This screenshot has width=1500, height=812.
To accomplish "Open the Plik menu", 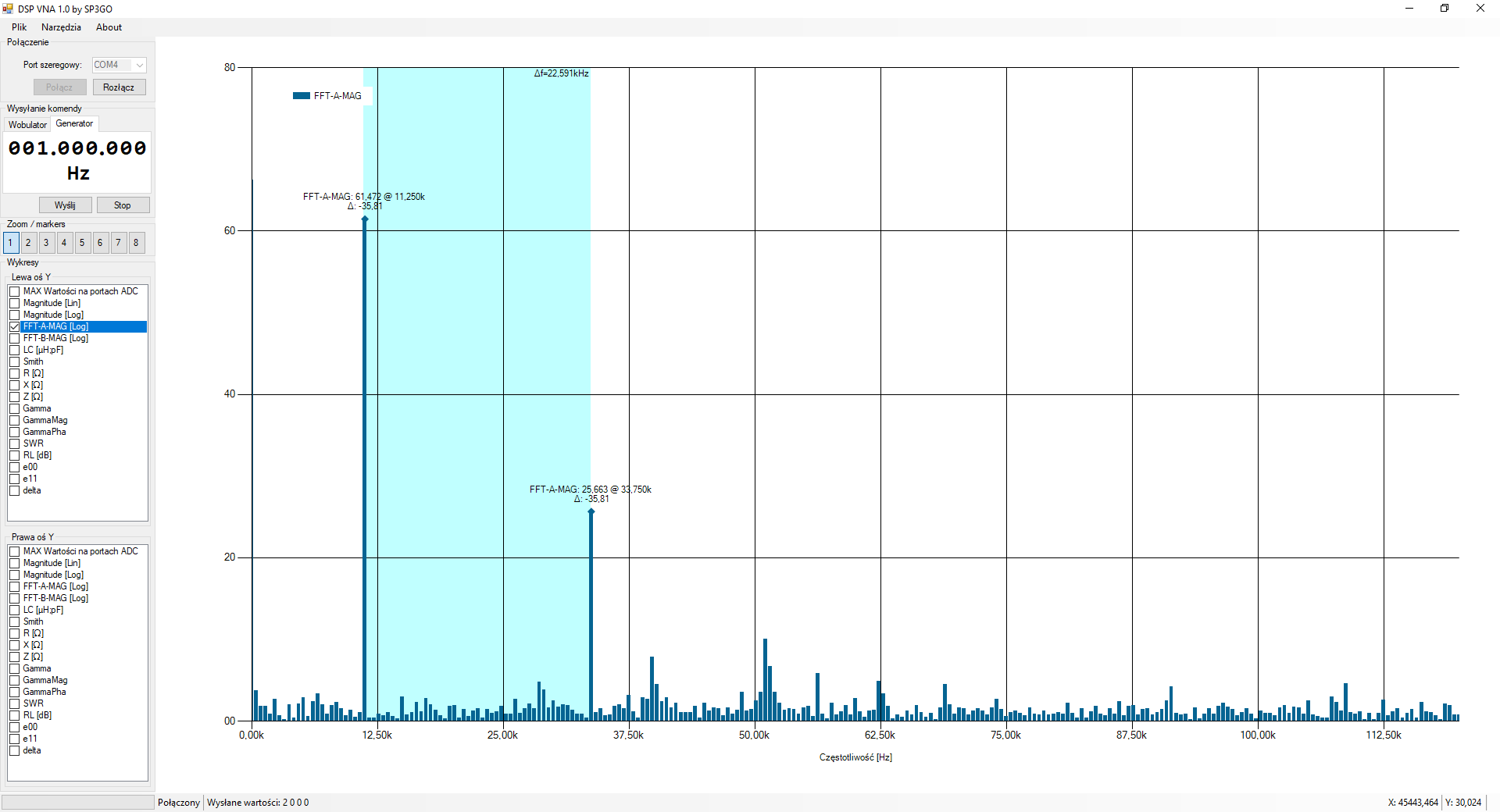I will 20,27.
